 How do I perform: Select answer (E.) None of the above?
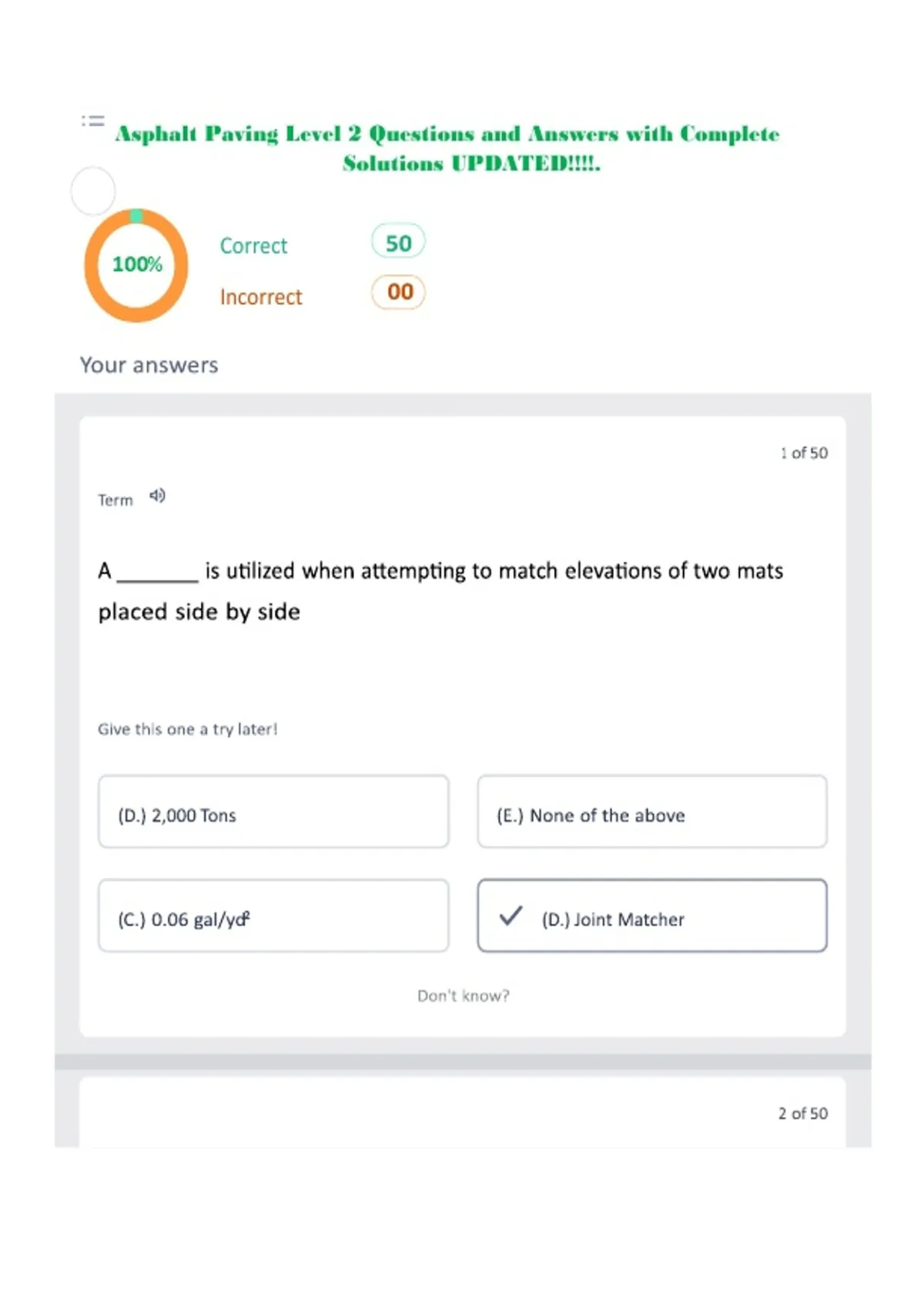tap(652, 812)
